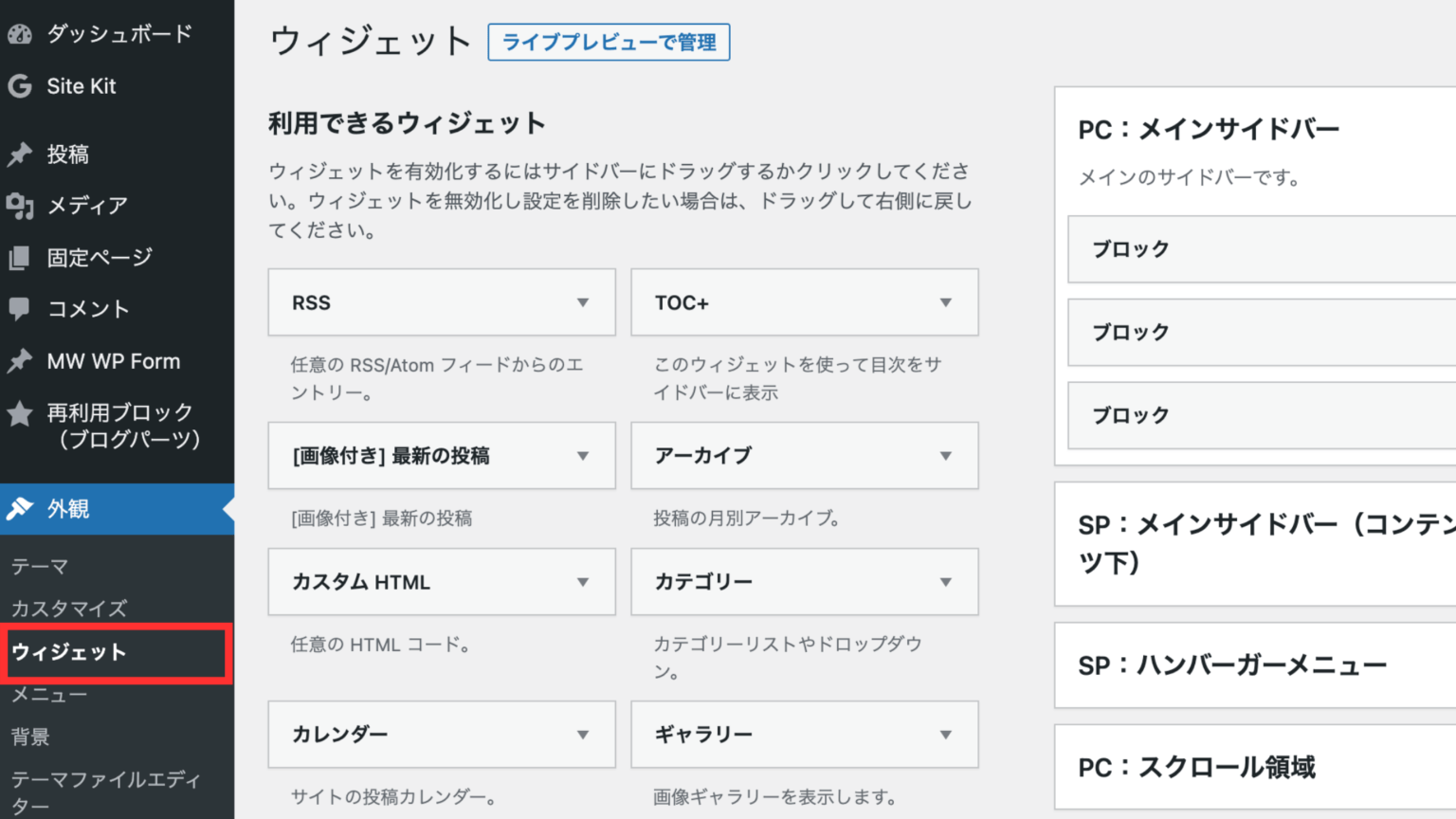Expand the RSS widget dropdown
Image resolution: width=1456 pixels, height=819 pixels.
pos(583,302)
